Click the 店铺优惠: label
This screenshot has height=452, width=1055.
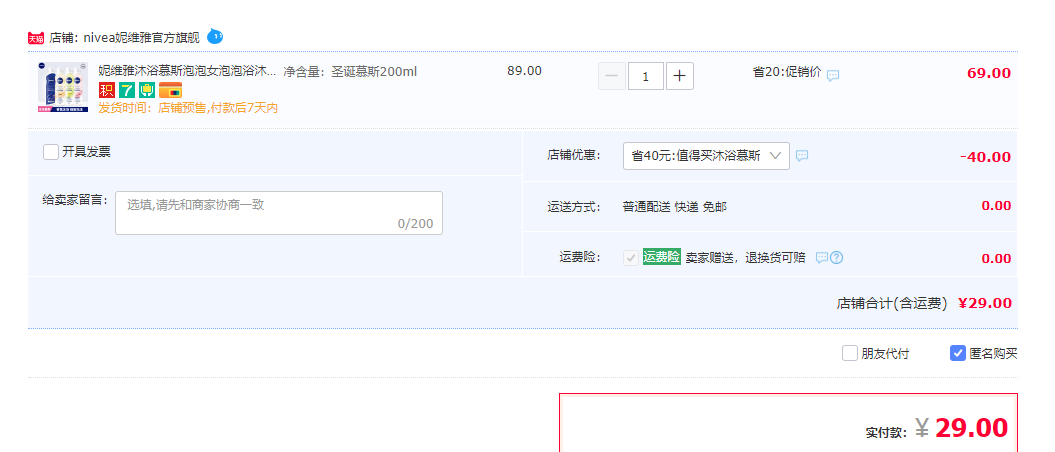point(573,155)
